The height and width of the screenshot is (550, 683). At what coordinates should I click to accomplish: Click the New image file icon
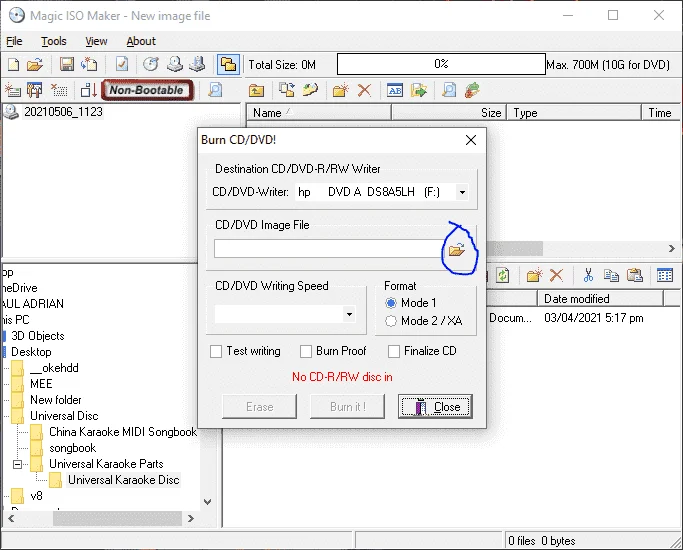[x=14, y=64]
